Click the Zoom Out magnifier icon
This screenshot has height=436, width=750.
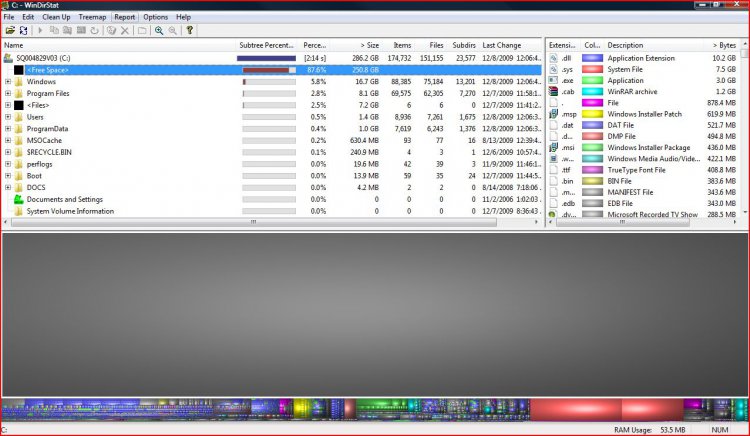point(172,31)
